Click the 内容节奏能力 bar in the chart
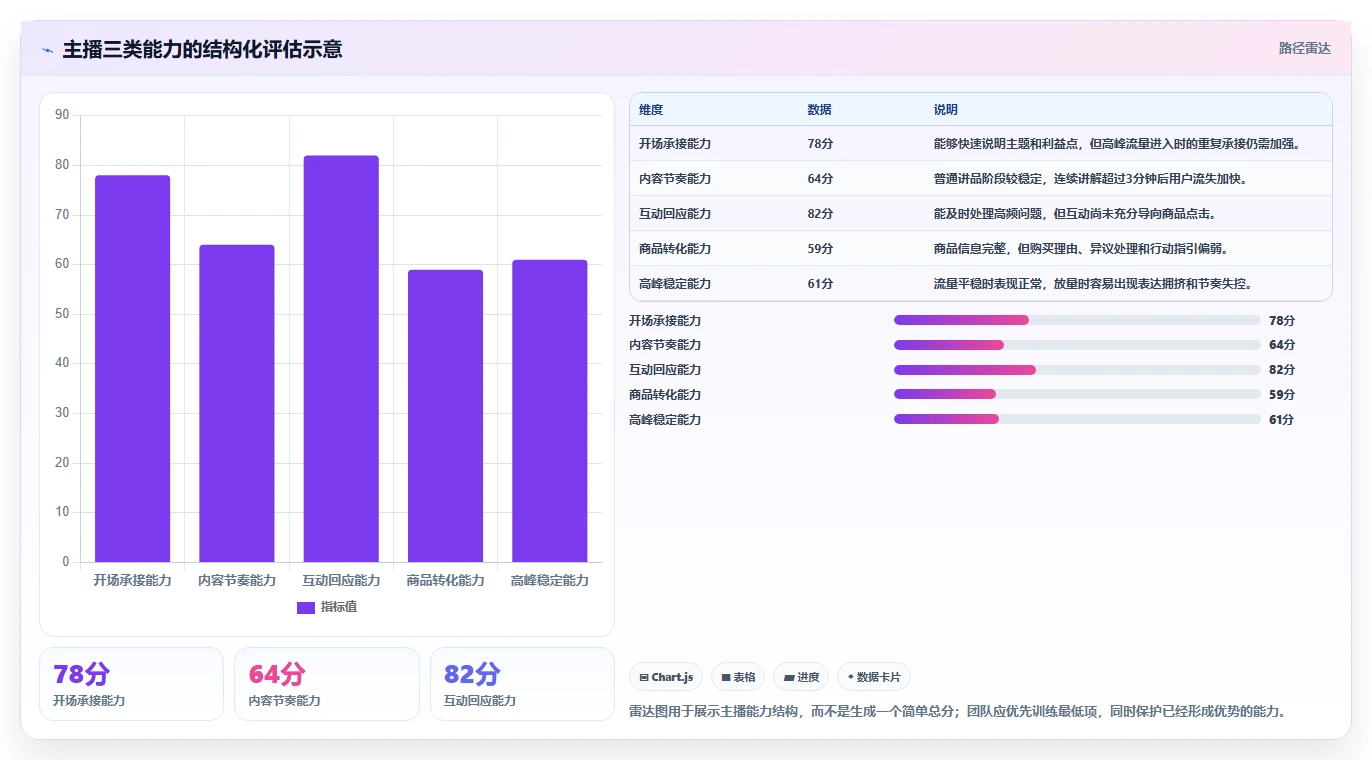The height and width of the screenshot is (760, 1372). coord(237,403)
